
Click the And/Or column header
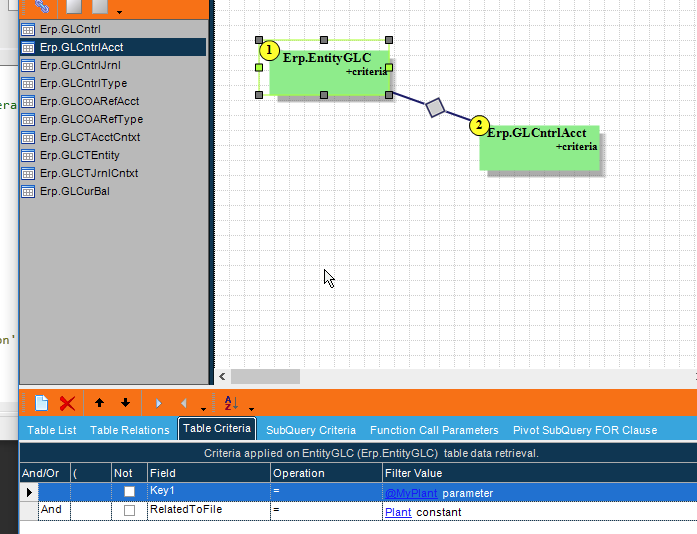(x=45, y=473)
